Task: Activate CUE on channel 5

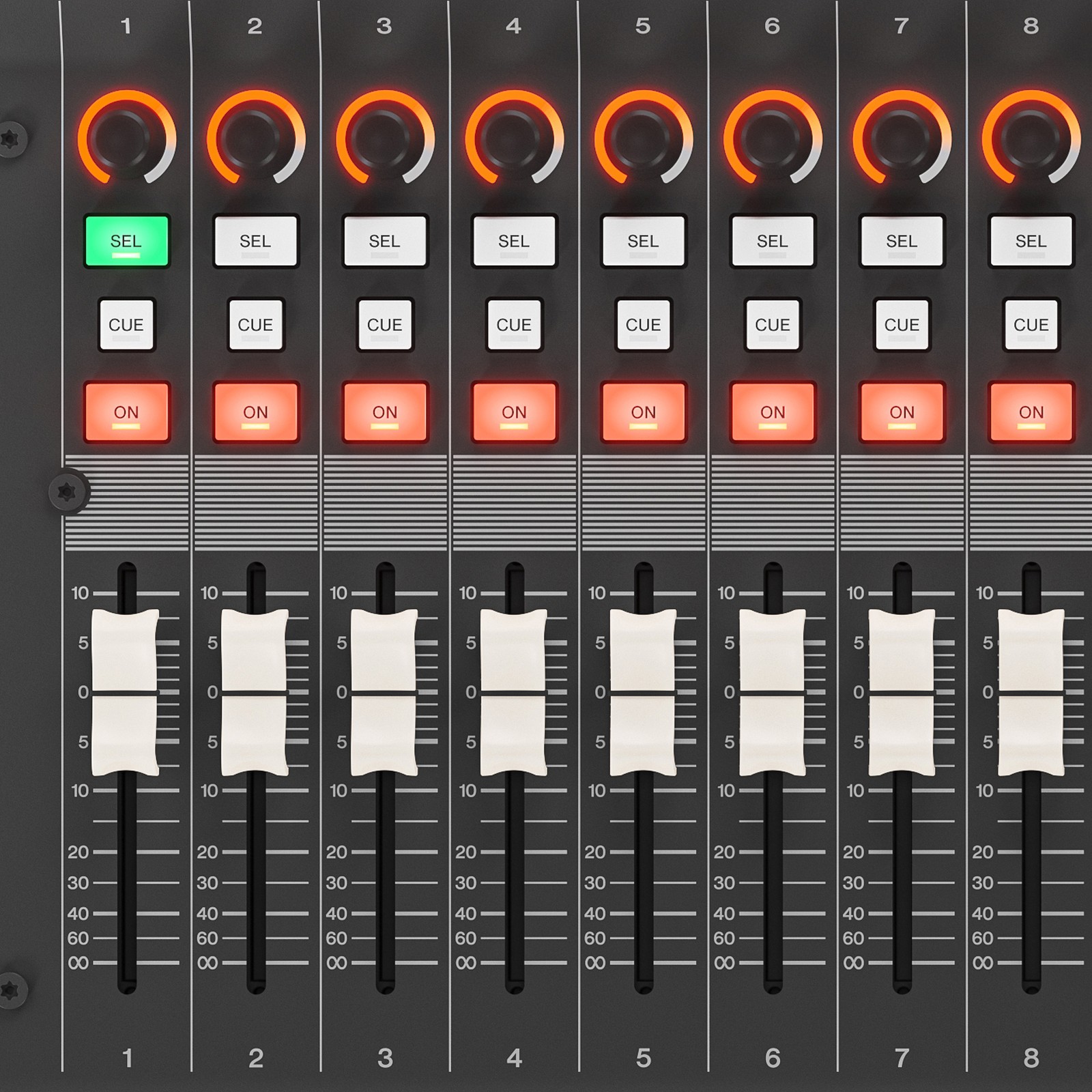Action: (x=643, y=326)
